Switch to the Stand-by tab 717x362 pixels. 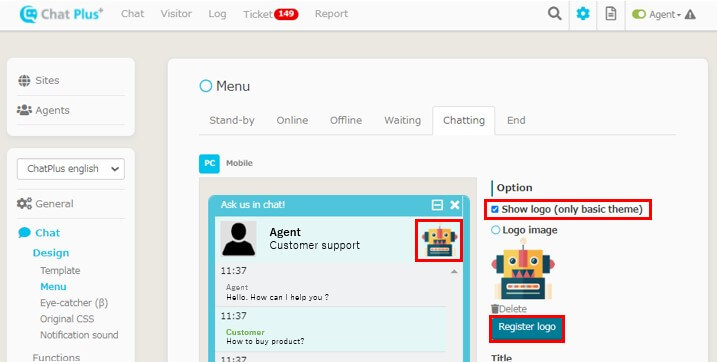point(232,120)
